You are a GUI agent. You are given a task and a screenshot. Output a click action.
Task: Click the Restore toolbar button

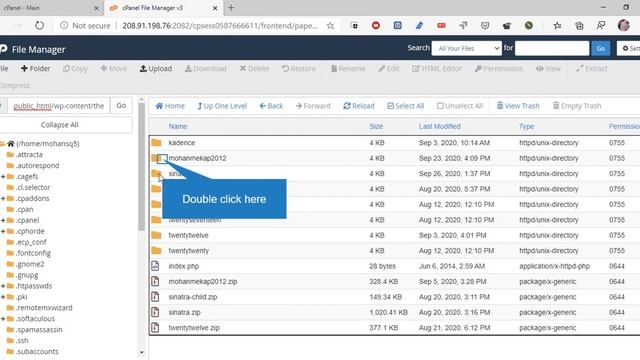coord(299,69)
